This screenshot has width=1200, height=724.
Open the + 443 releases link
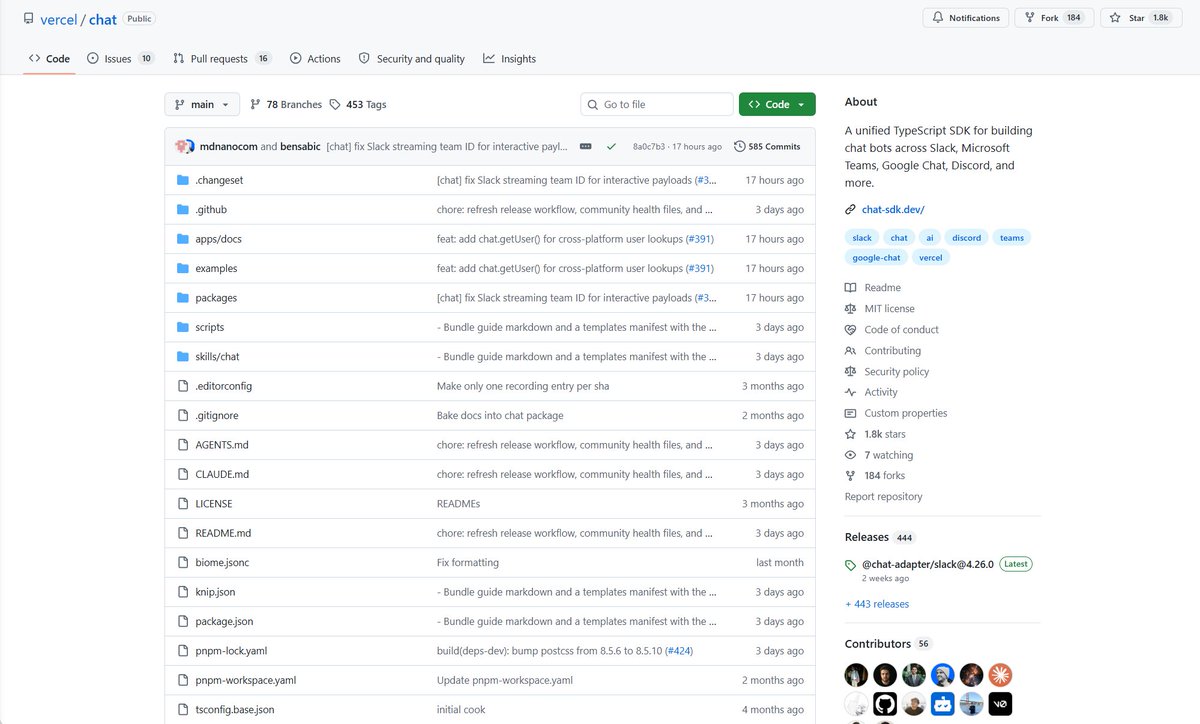coord(877,604)
